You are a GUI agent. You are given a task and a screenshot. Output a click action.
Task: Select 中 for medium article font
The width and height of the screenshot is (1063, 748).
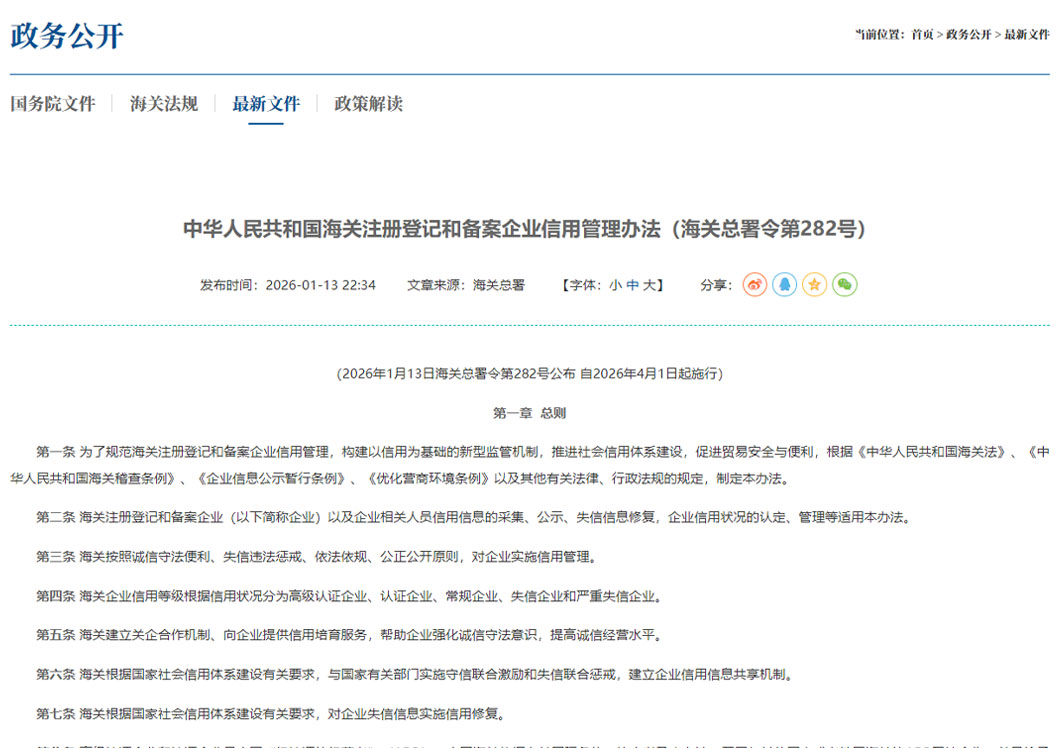632,285
